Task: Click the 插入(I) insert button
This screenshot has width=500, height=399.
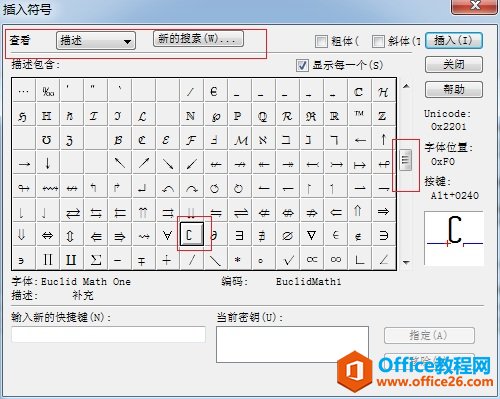Action: [x=454, y=41]
